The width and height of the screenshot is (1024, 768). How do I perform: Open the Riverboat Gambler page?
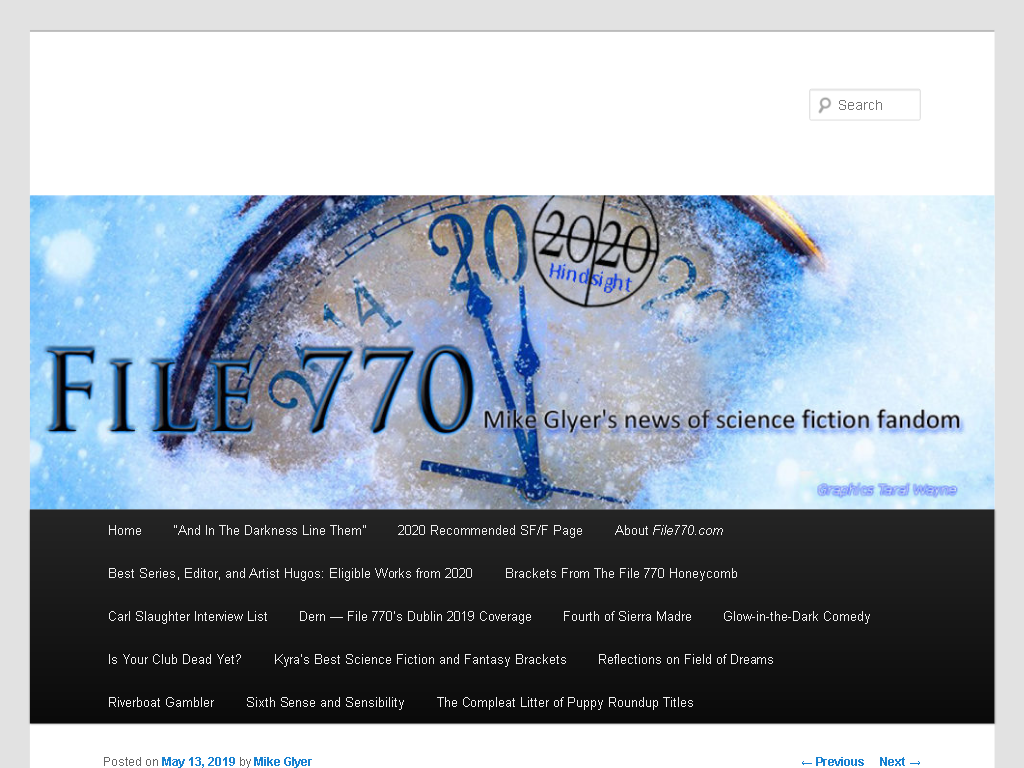161,703
